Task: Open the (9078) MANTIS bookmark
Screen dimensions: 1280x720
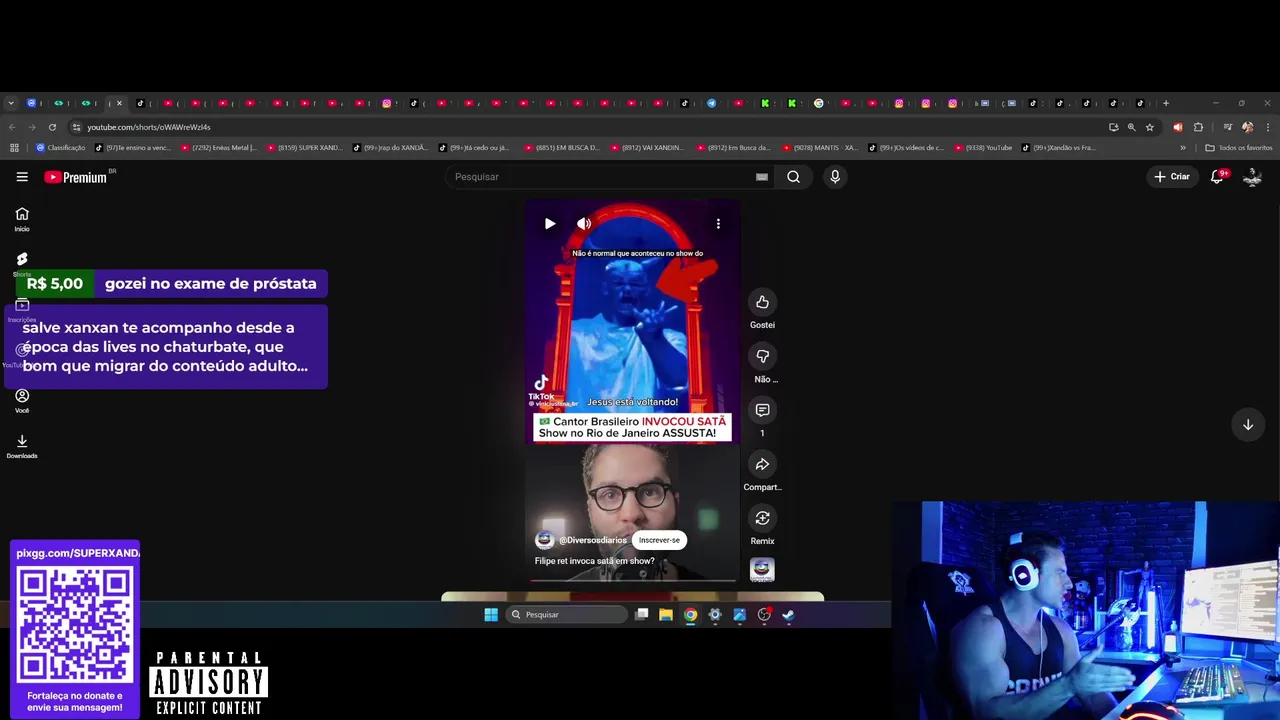Action: tap(821, 148)
